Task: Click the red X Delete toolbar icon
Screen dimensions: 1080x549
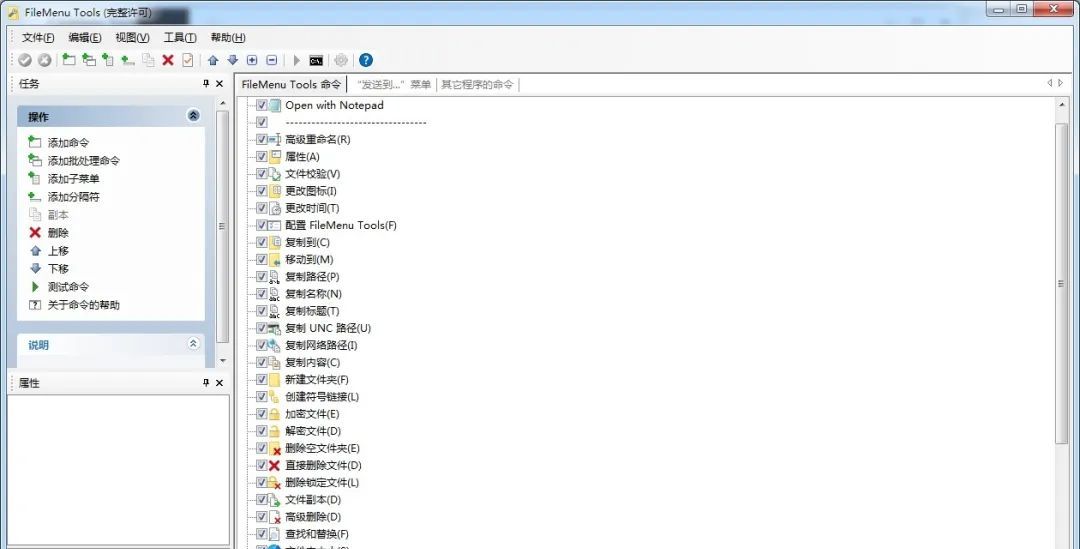Action: 167,61
